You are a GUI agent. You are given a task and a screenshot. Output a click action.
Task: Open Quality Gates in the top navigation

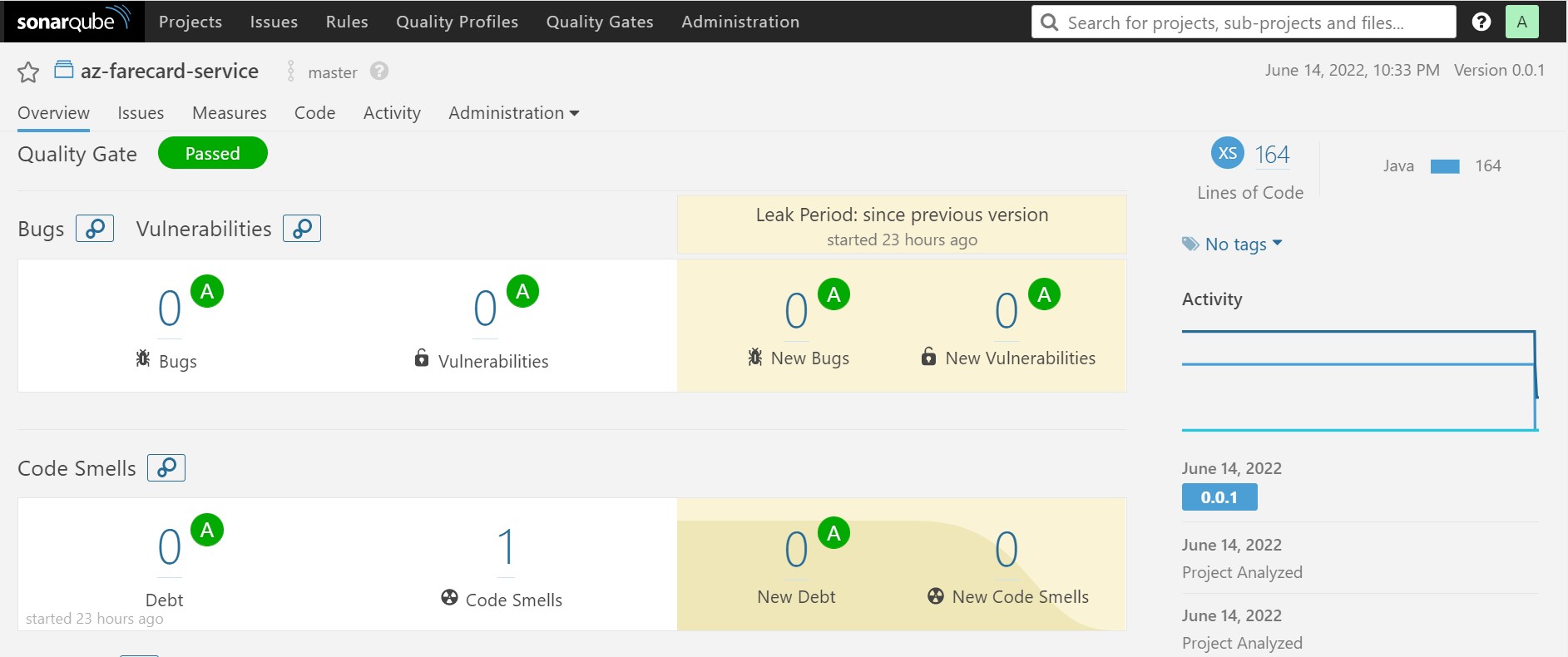click(x=600, y=22)
